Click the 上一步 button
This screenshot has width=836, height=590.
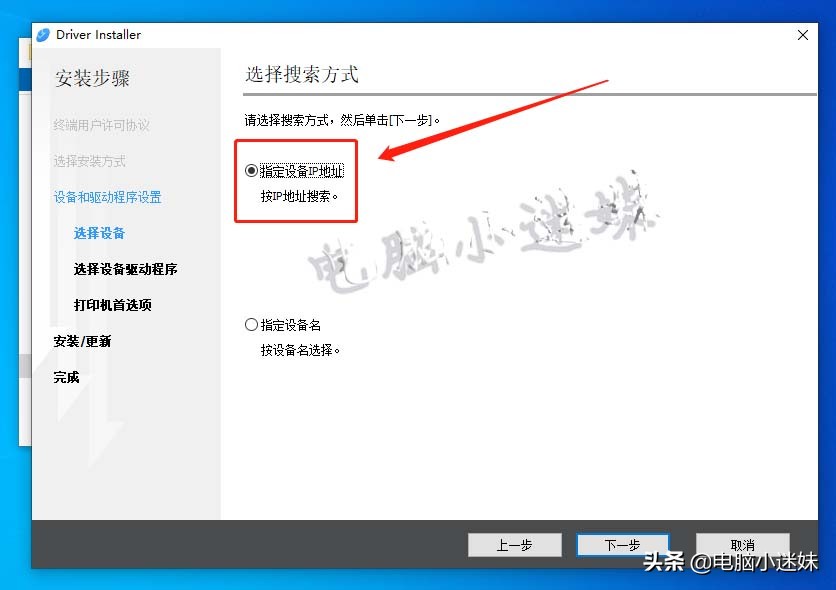514,545
